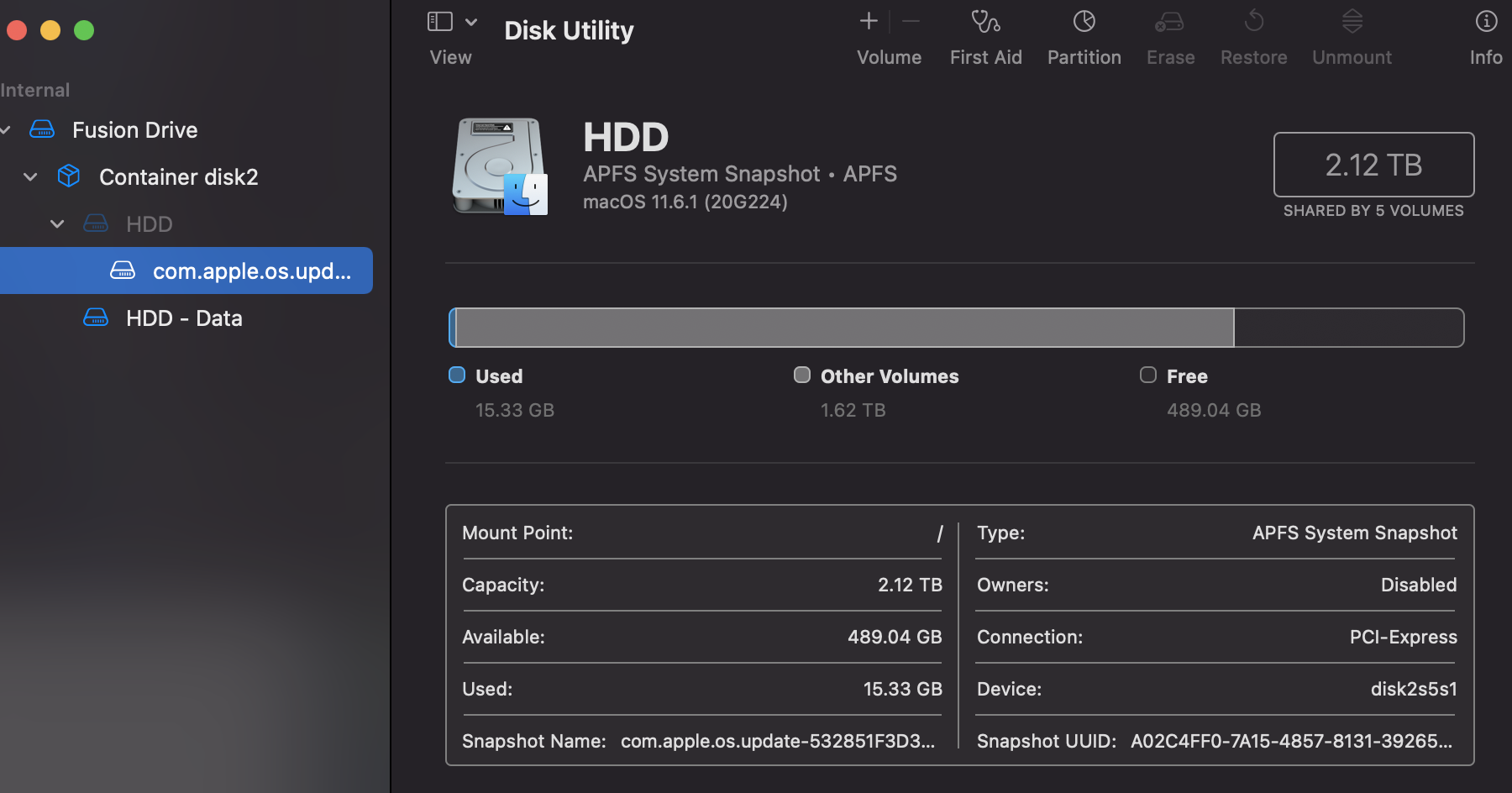Click the Used legend color swatch

tap(457, 375)
